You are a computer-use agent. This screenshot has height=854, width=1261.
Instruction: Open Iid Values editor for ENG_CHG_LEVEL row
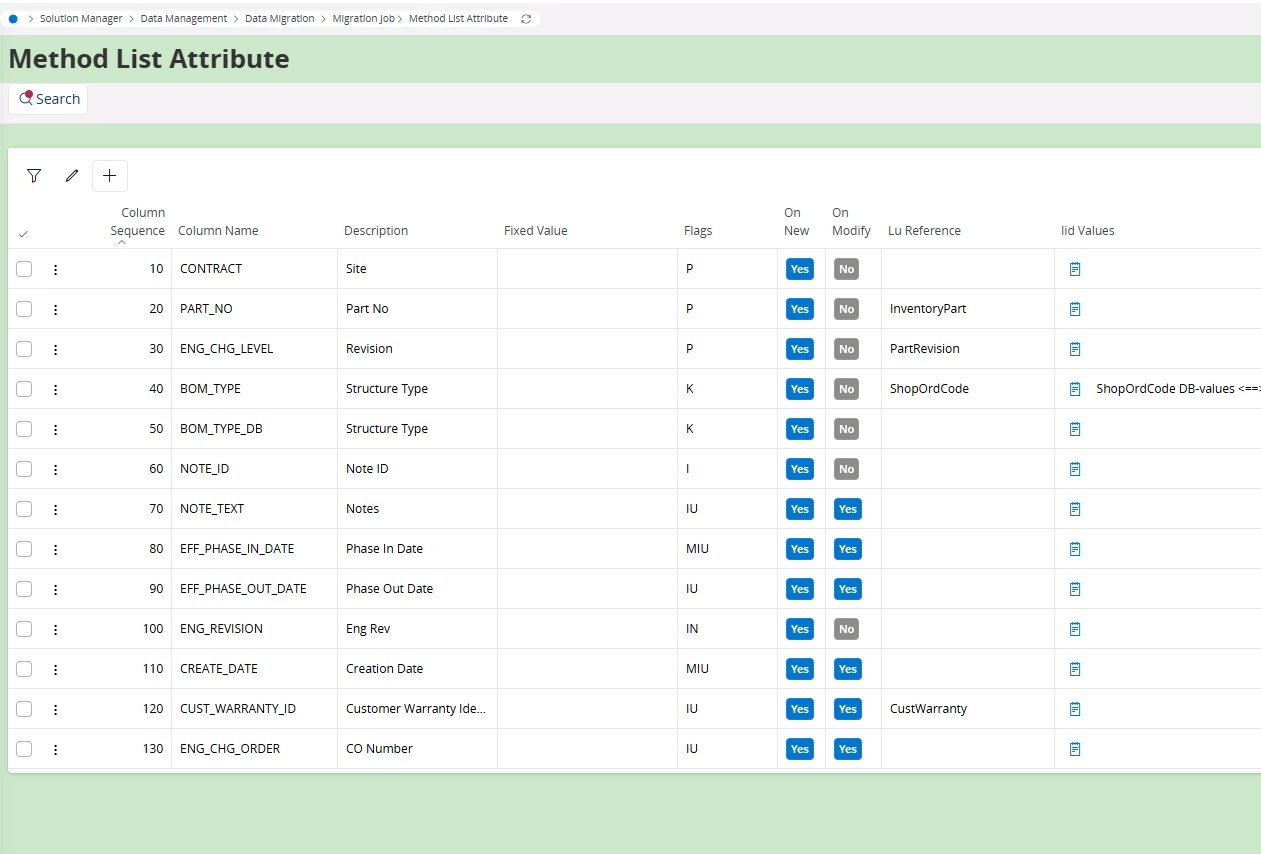pyautogui.click(x=1075, y=349)
